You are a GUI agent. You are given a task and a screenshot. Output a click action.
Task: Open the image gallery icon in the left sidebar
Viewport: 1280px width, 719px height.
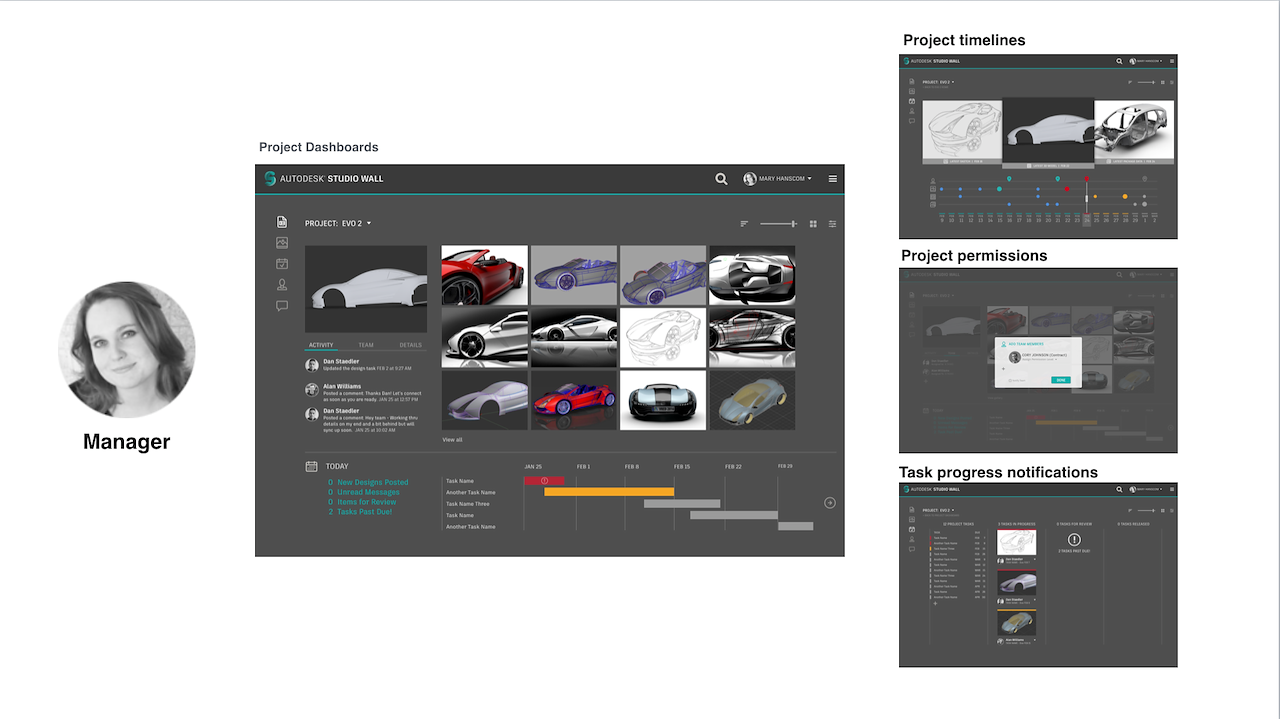click(x=282, y=243)
